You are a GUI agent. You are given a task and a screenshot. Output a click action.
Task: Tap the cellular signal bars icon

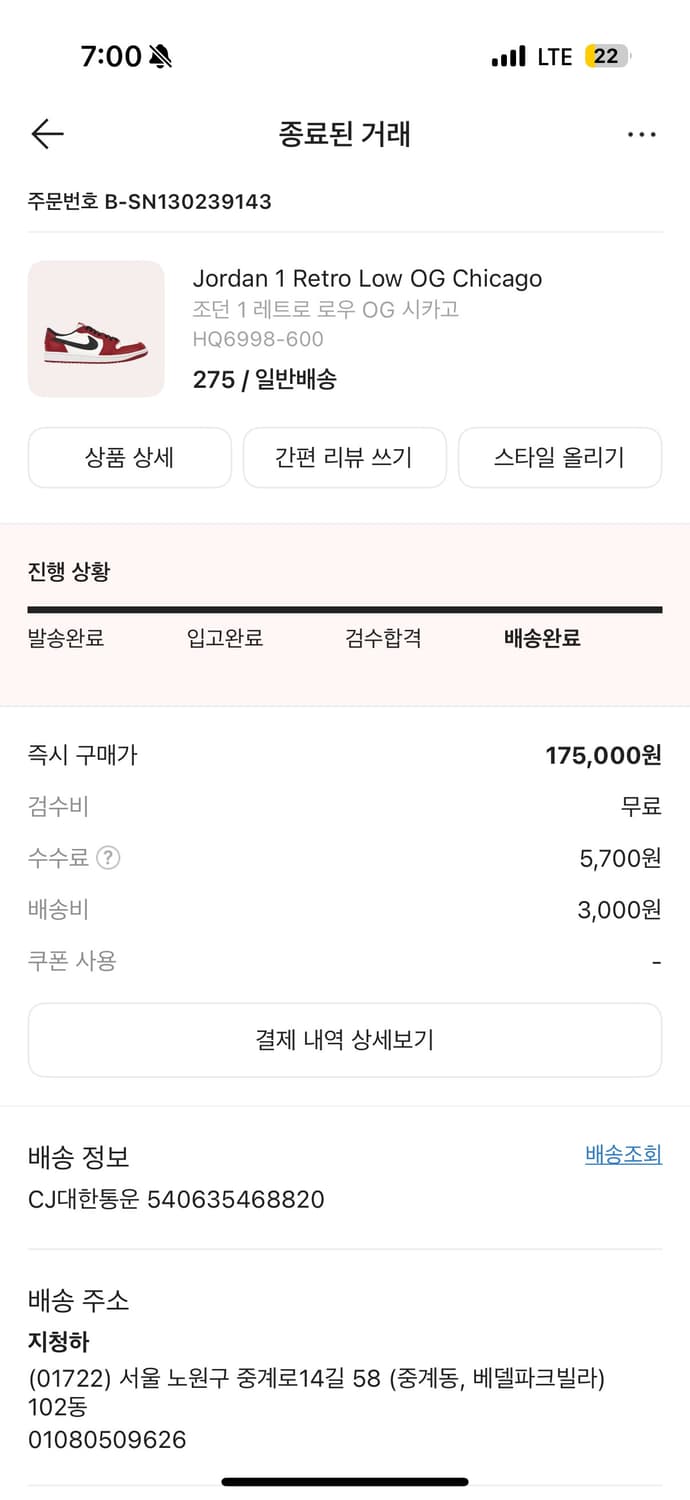tap(508, 57)
